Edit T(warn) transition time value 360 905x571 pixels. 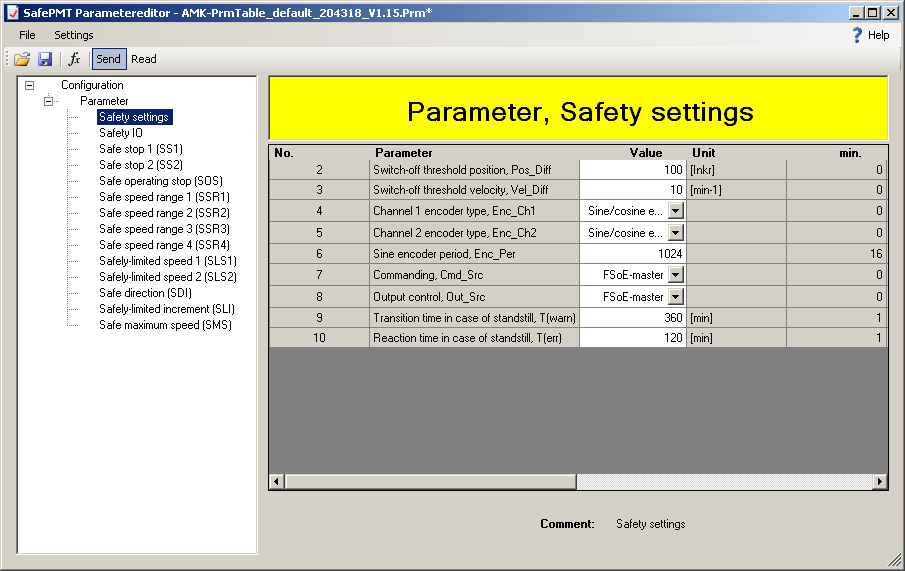[633, 318]
